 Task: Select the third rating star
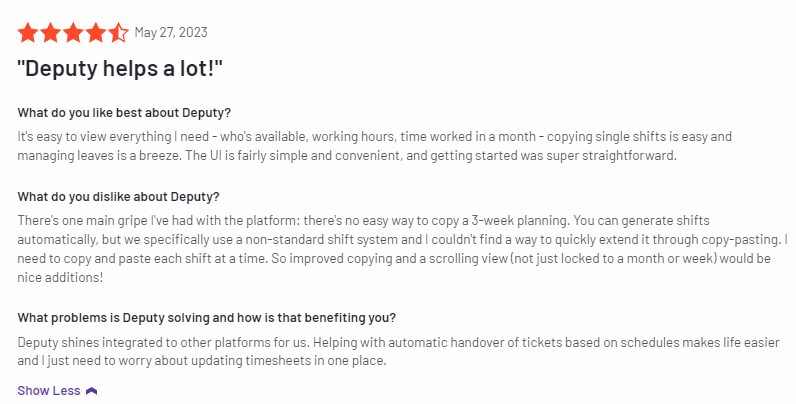(73, 32)
